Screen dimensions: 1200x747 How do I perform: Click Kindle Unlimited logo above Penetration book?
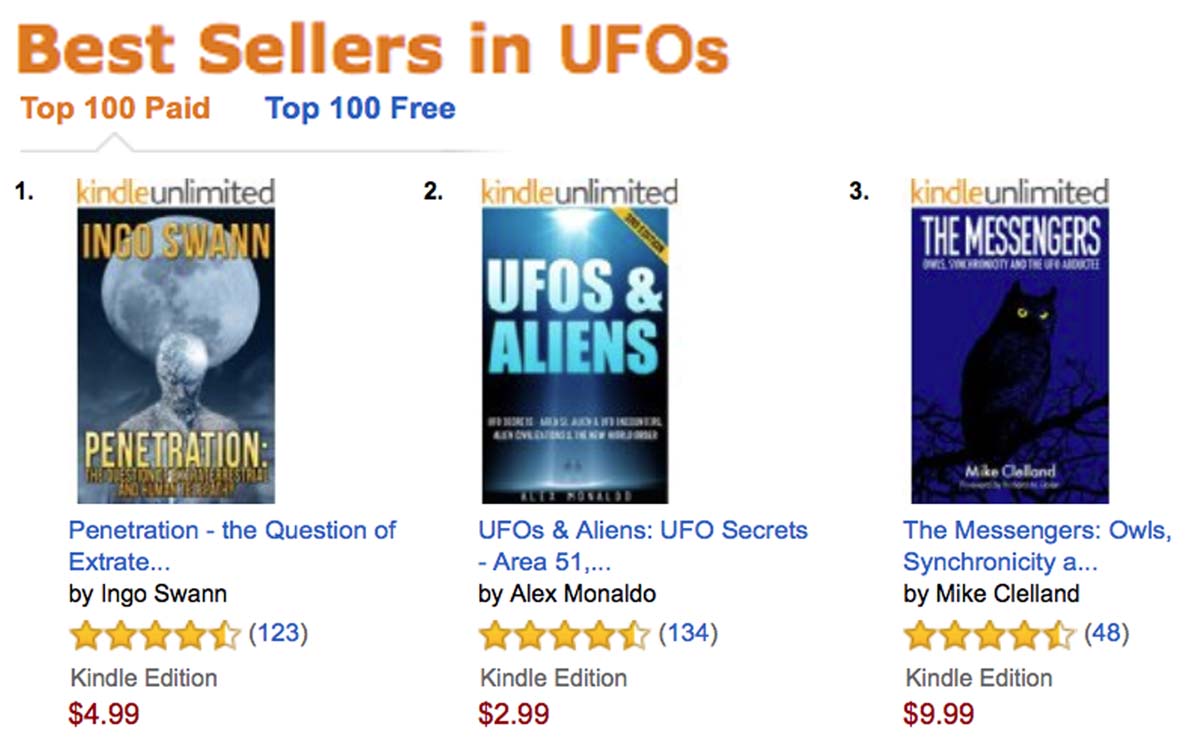pos(176,191)
